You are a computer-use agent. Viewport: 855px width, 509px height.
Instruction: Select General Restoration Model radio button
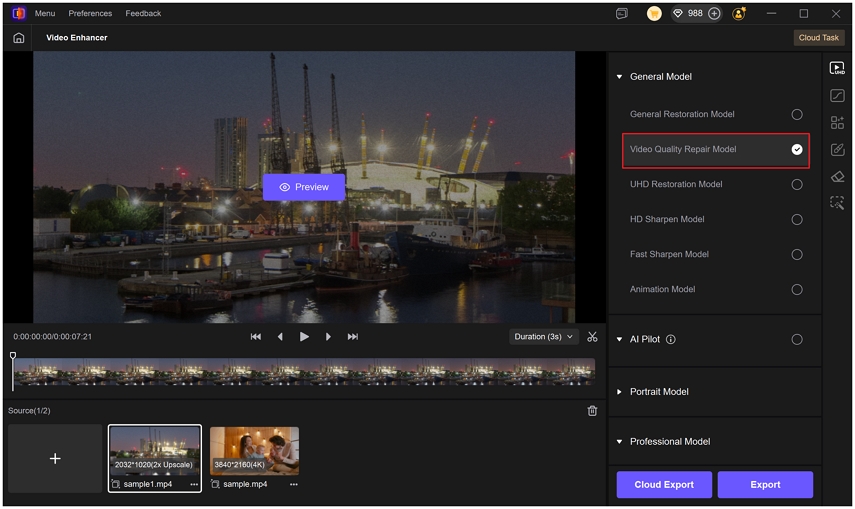[x=797, y=115]
